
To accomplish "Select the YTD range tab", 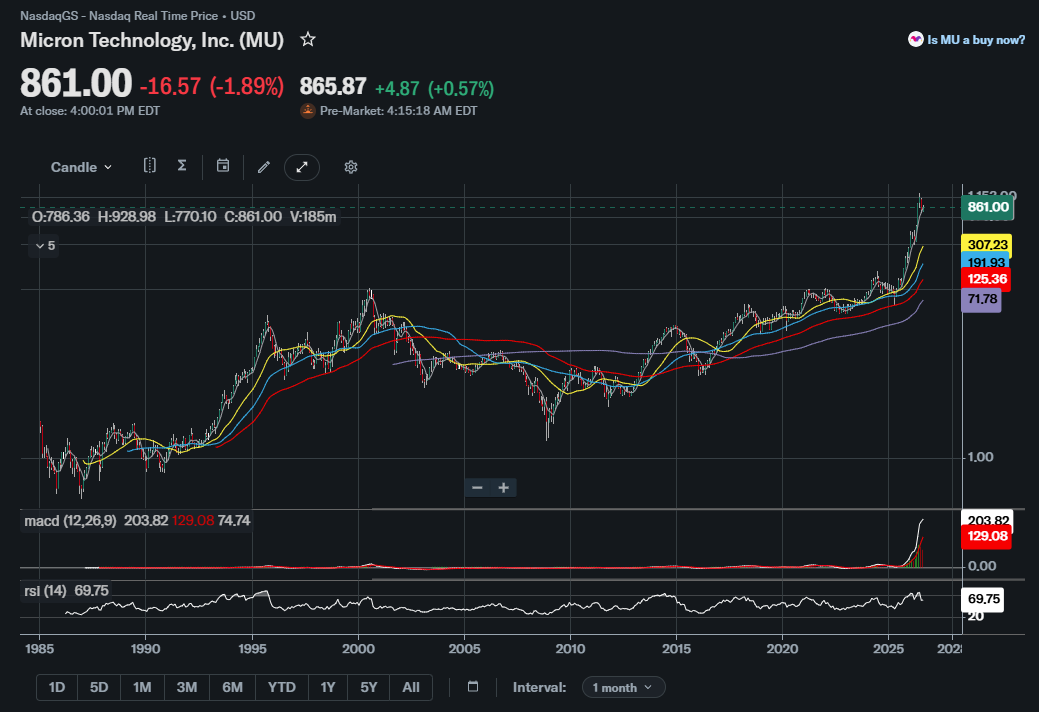I will pyautogui.click(x=282, y=687).
